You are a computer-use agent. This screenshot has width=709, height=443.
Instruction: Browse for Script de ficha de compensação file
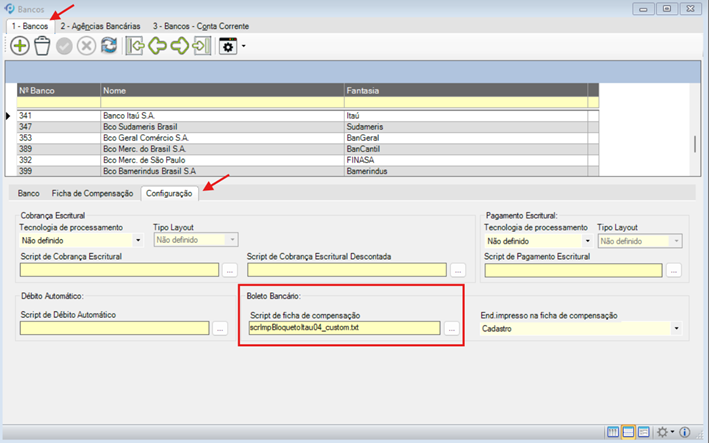tap(451, 328)
